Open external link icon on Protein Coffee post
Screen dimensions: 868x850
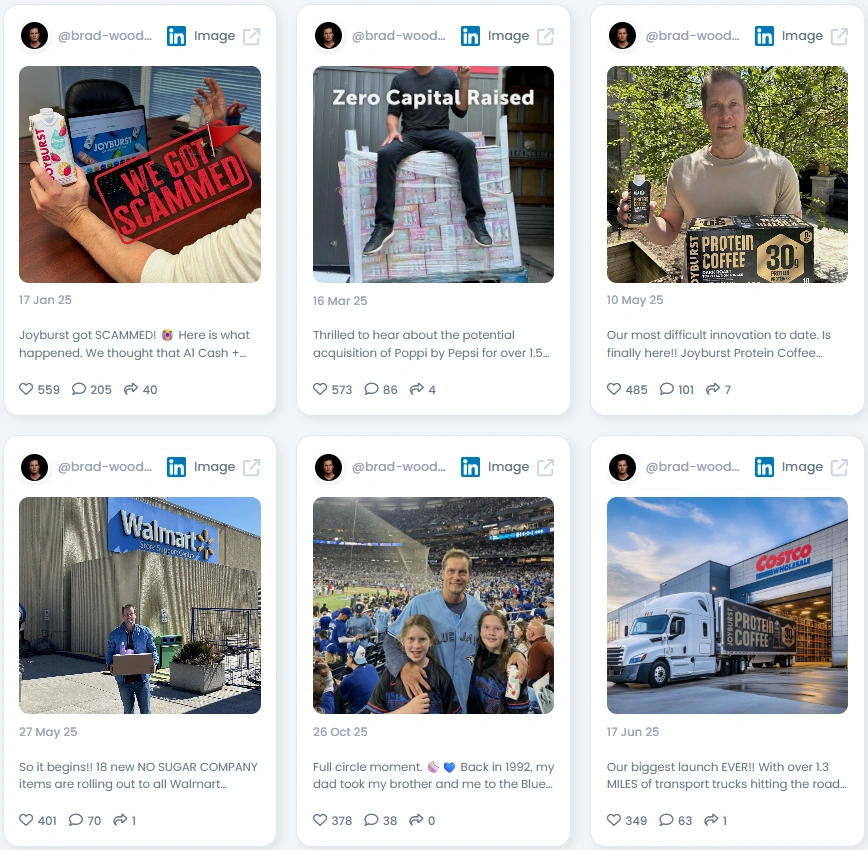[x=839, y=36]
